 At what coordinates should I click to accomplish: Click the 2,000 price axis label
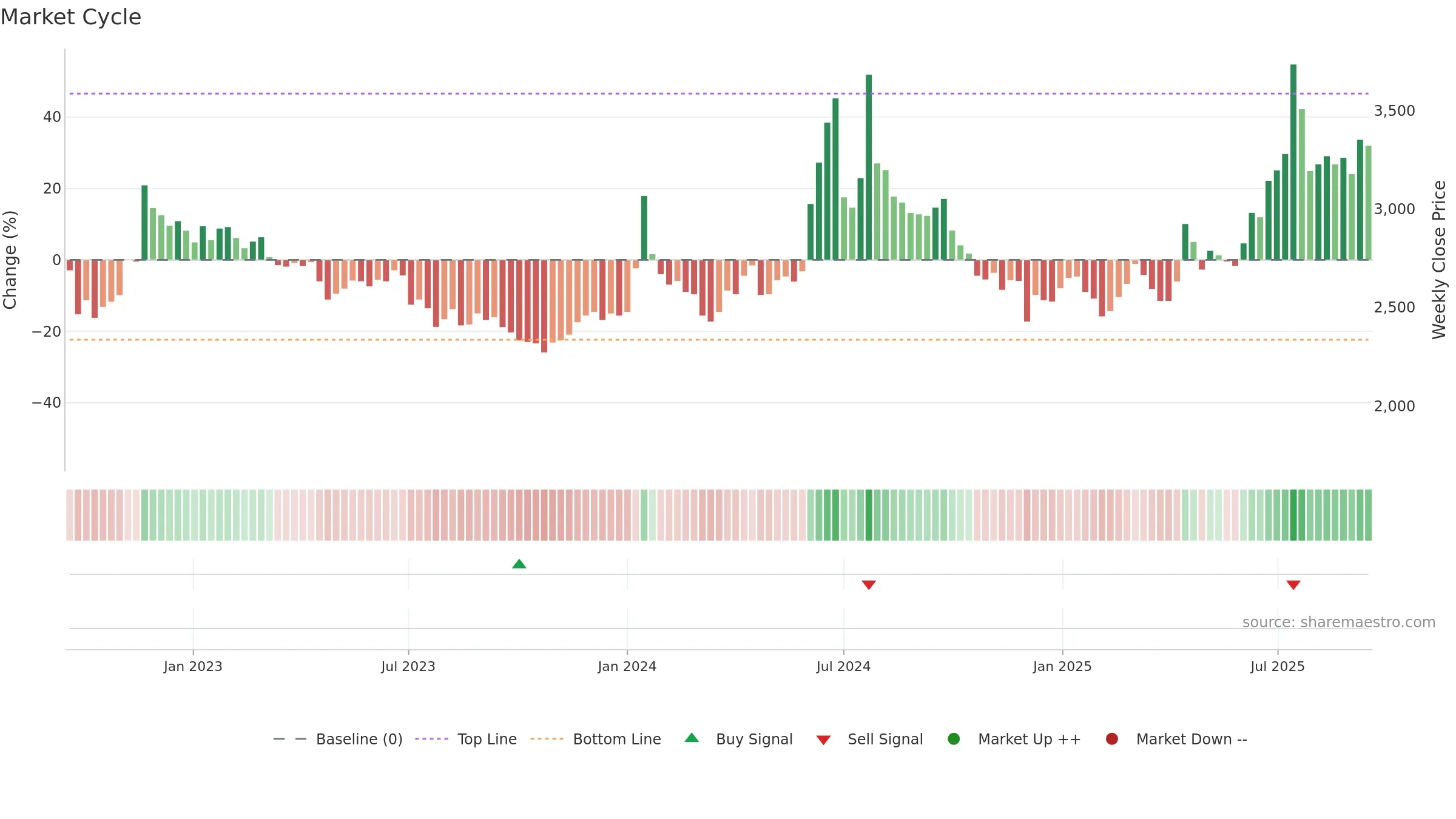click(x=1394, y=406)
